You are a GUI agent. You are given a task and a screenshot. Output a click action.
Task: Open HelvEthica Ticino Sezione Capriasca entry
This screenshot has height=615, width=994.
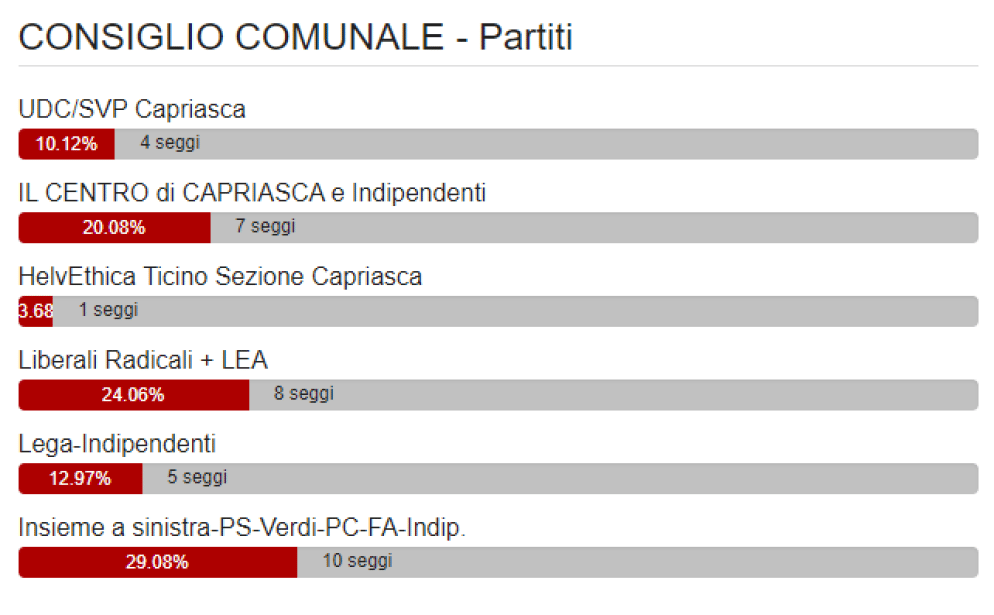(220, 276)
